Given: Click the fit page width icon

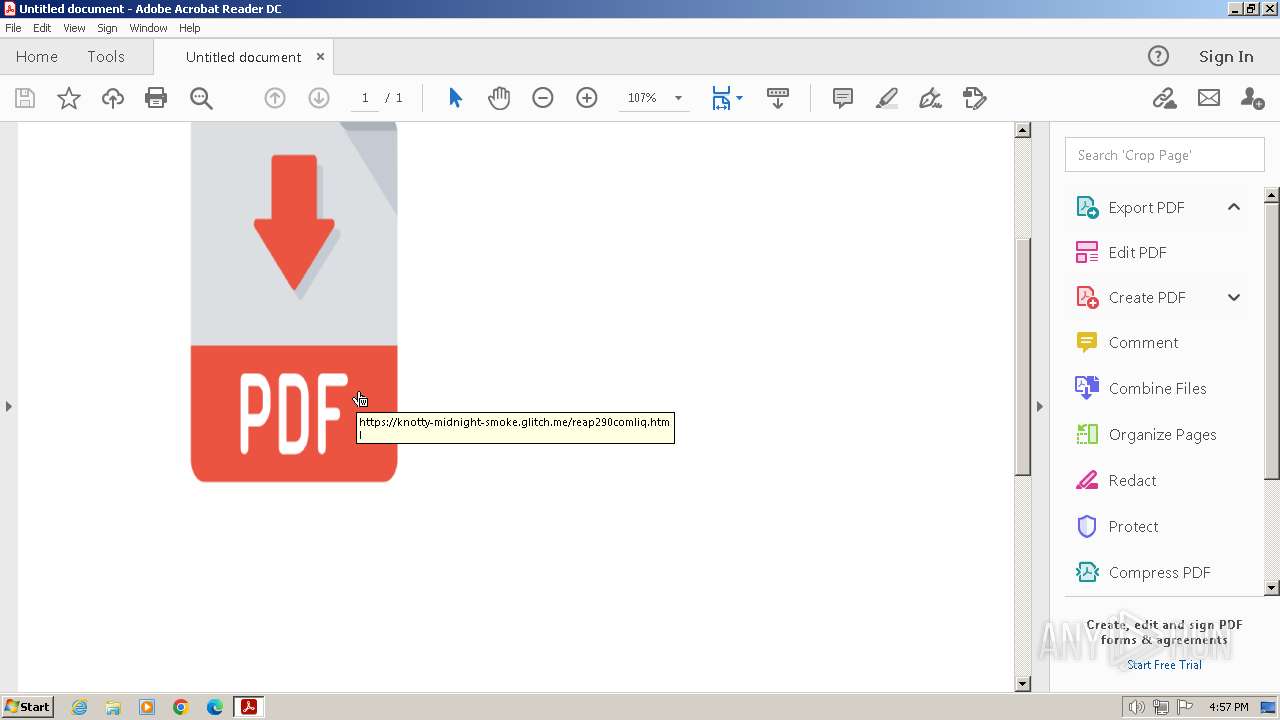Looking at the screenshot, I should [x=721, y=98].
